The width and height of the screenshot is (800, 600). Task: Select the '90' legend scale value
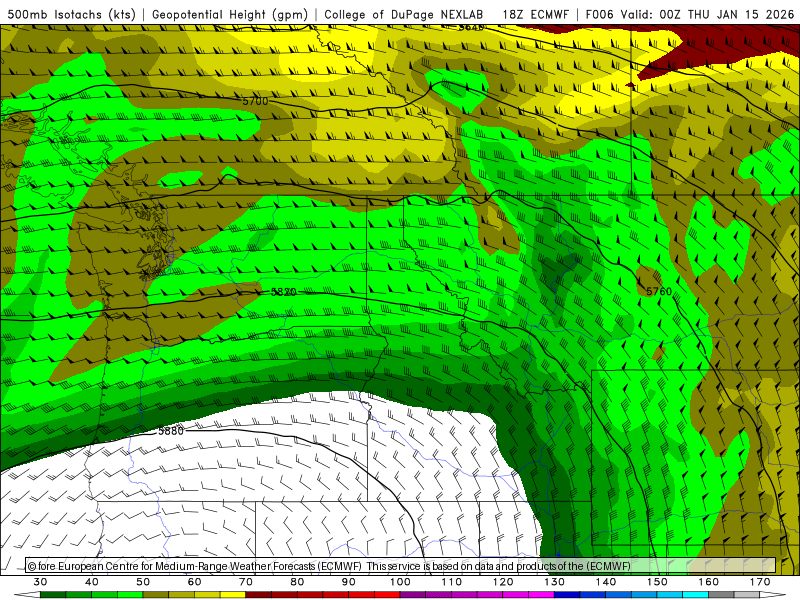pos(348,582)
